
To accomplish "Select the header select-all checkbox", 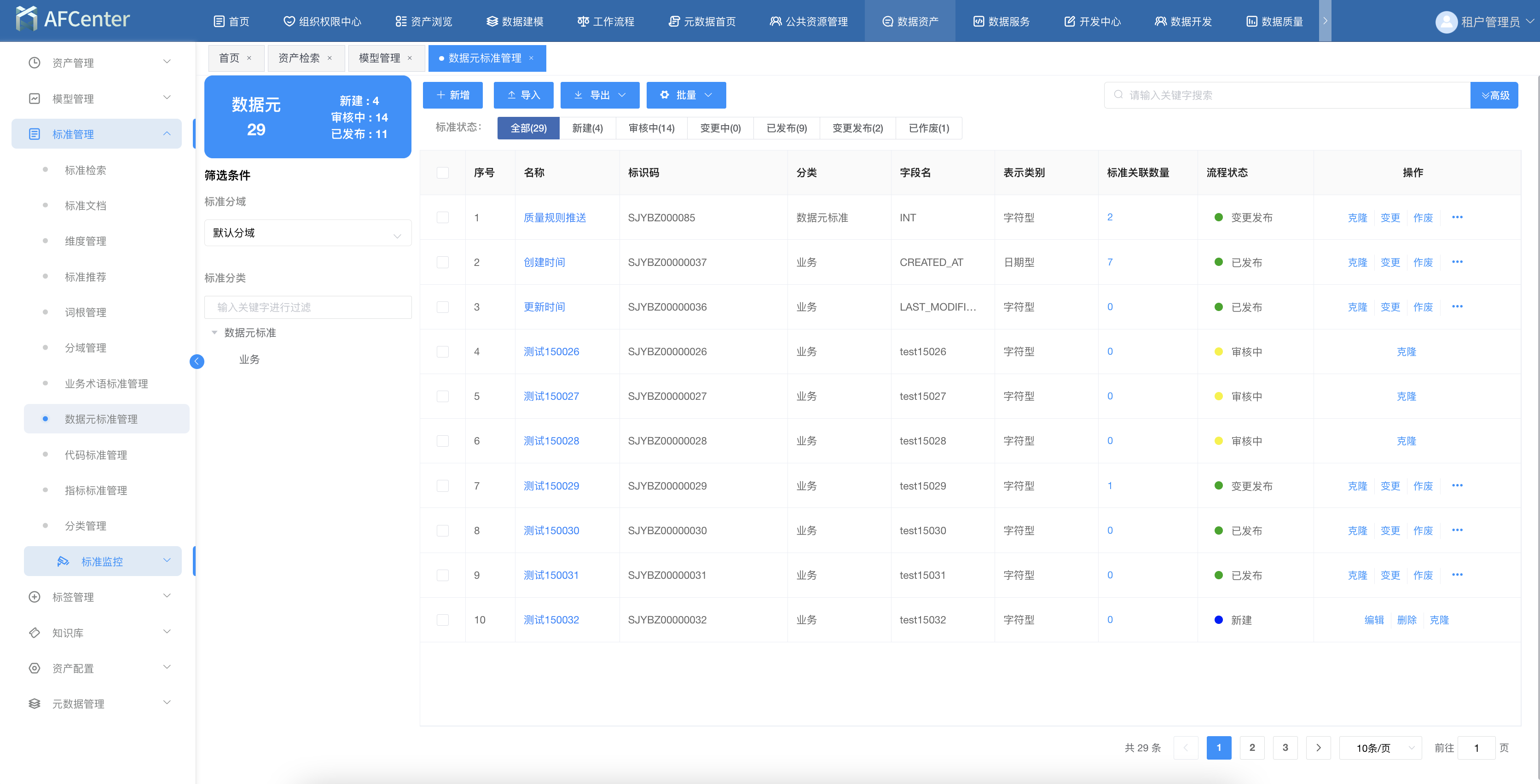I will [x=442, y=173].
